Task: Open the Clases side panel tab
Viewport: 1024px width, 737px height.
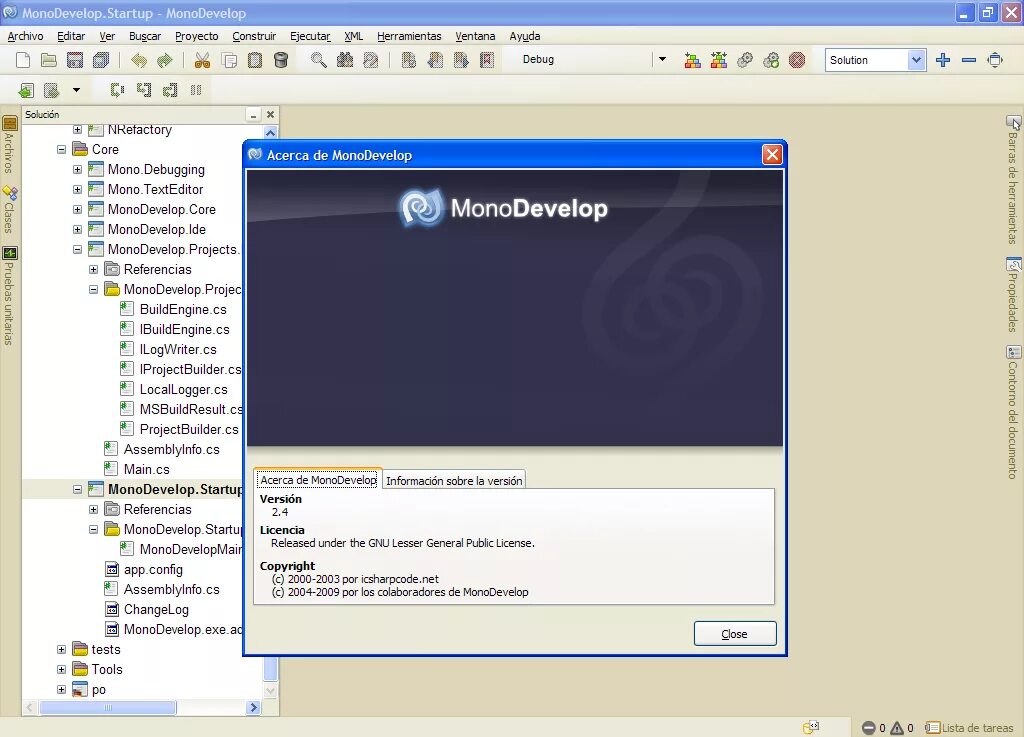Action: pyautogui.click(x=9, y=210)
